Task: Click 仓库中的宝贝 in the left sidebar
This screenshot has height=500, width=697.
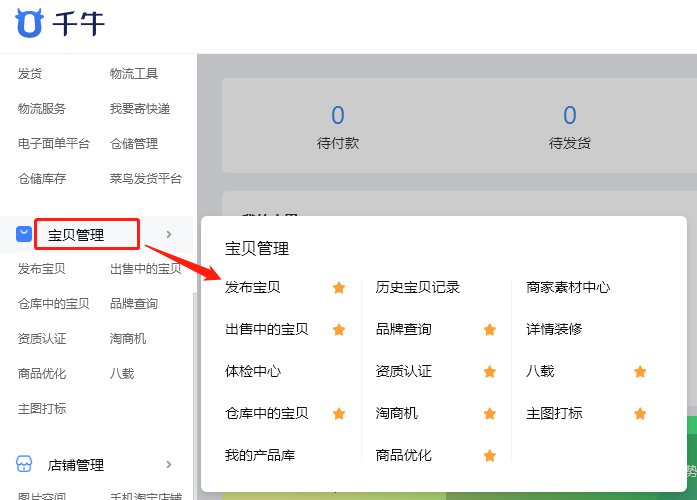Action: [54, 304]
